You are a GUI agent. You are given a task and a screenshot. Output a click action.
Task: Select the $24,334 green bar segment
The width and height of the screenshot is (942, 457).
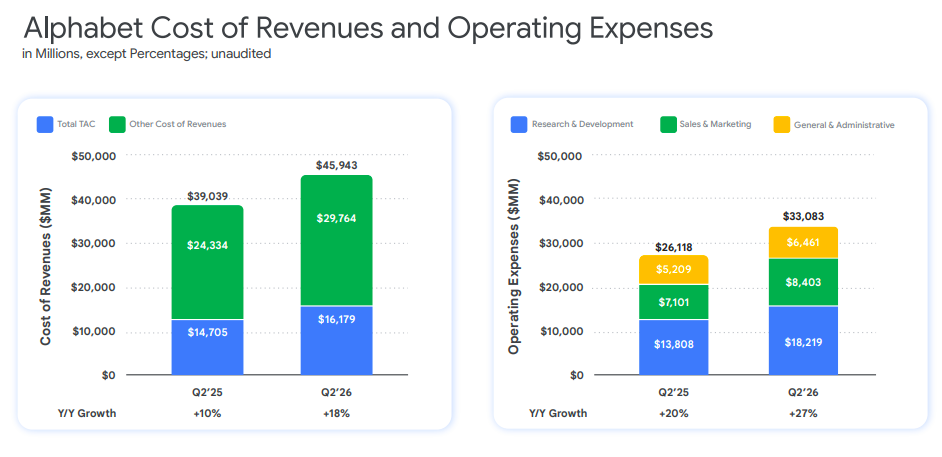tap(207, 262)
